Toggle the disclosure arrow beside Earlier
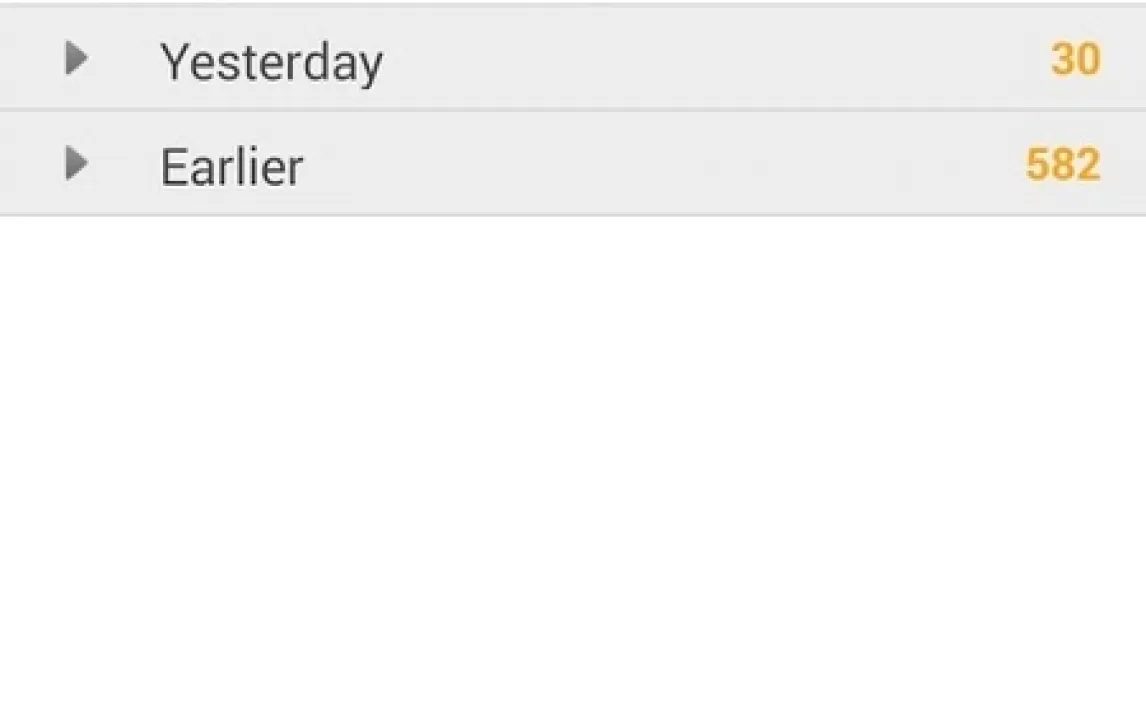Screen dimensions: 1146x716 76,163
